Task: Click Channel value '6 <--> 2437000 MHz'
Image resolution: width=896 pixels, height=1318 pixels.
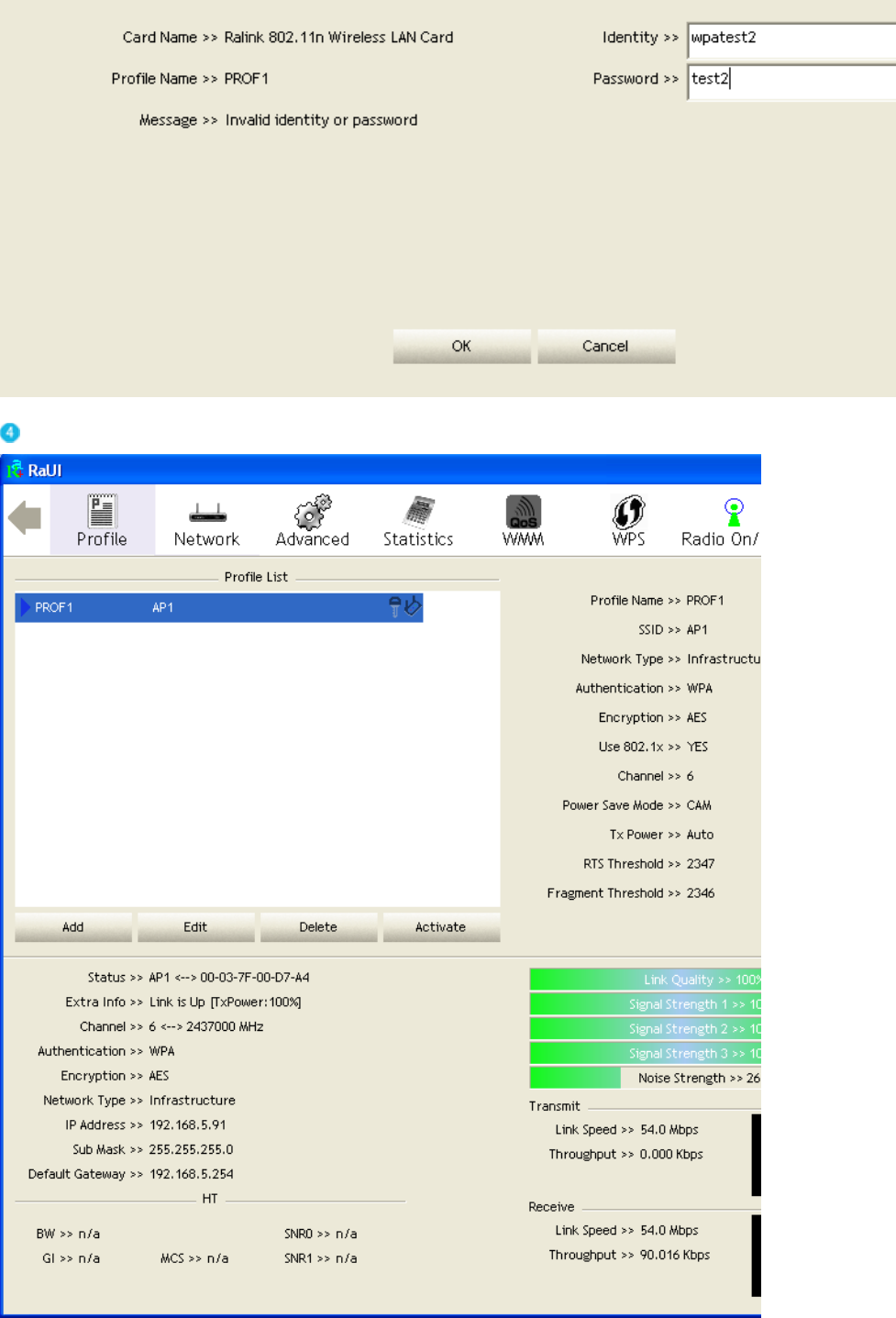Action: 206,1026
